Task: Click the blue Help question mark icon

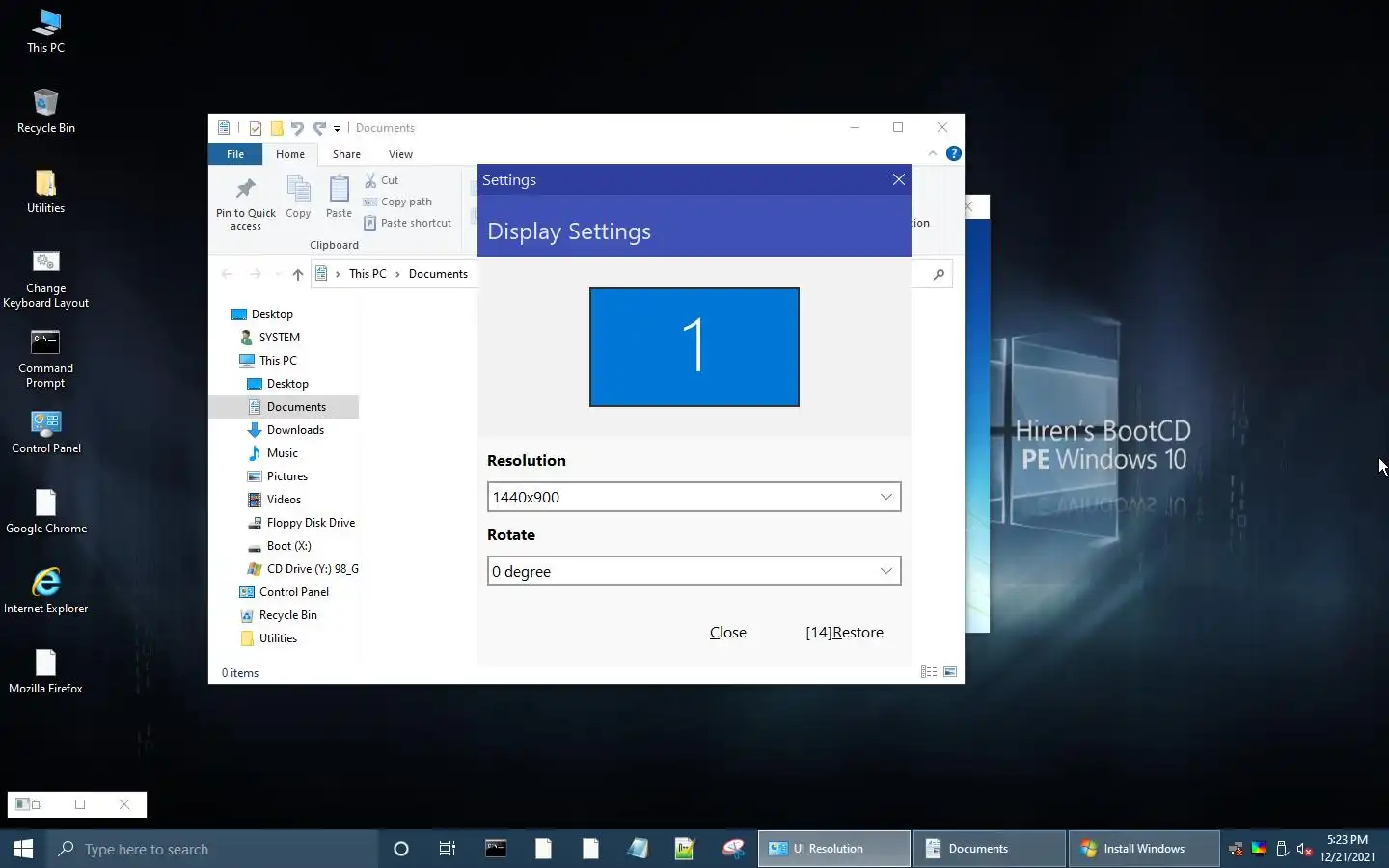Action: (x=954, y=153)
